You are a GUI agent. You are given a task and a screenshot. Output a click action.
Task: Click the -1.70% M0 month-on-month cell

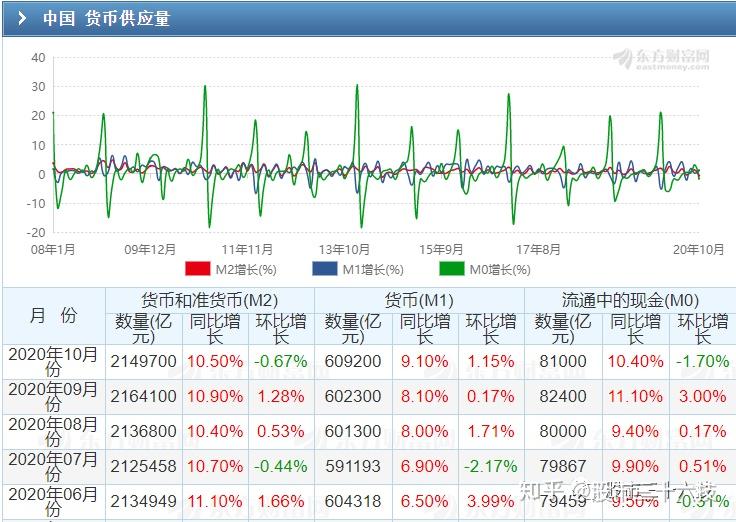coord(703,361)
